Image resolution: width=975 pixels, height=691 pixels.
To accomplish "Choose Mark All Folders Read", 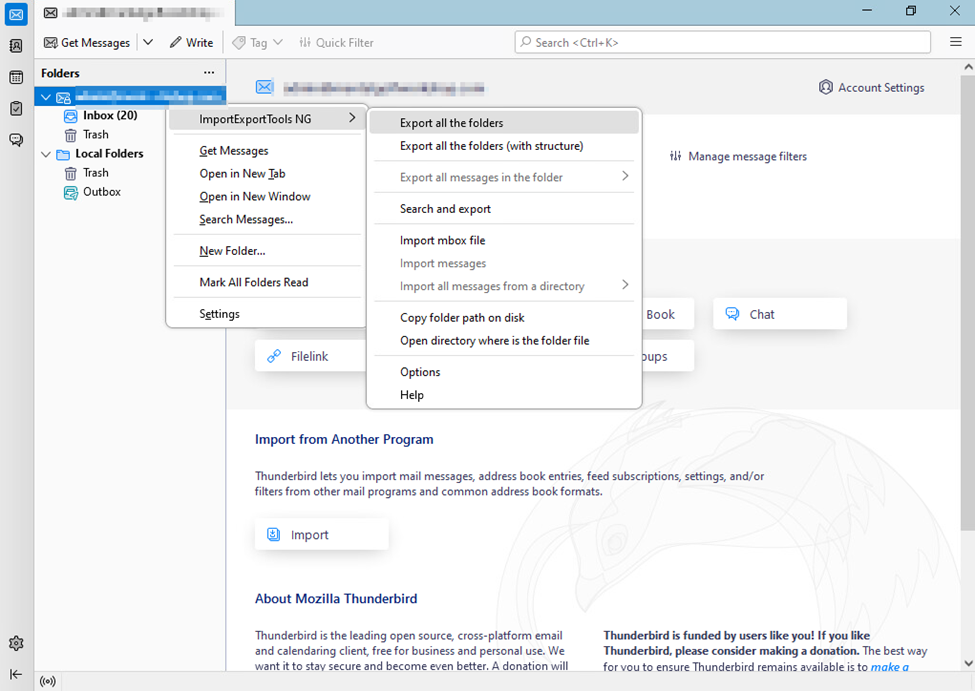I will (254, 282).
